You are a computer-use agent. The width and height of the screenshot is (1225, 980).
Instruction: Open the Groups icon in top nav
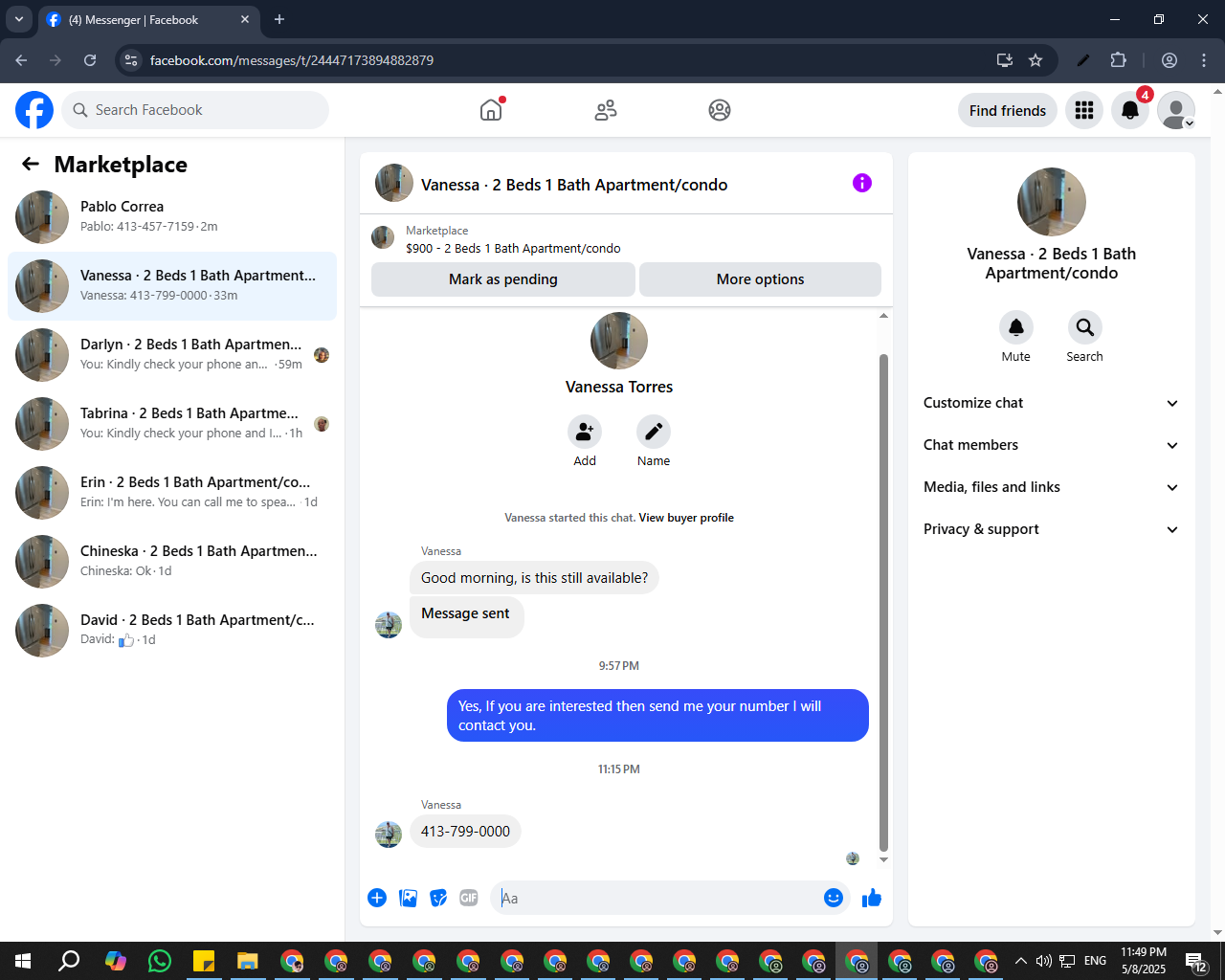tap(720, 110)
